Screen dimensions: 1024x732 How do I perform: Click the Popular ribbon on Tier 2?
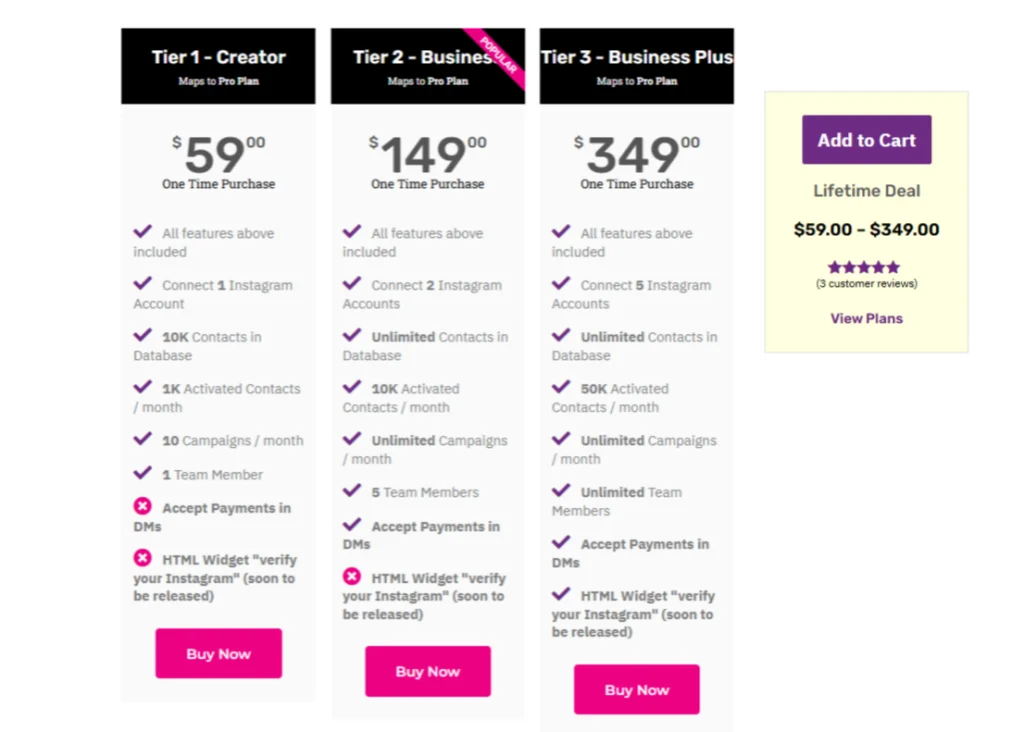pos(499,55)
